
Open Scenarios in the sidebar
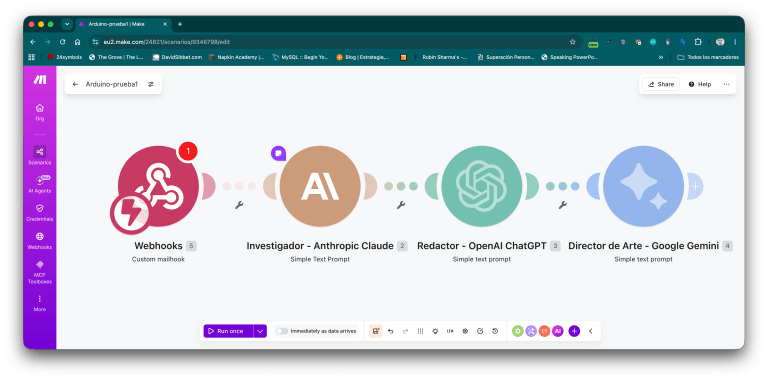coord(40,155)
